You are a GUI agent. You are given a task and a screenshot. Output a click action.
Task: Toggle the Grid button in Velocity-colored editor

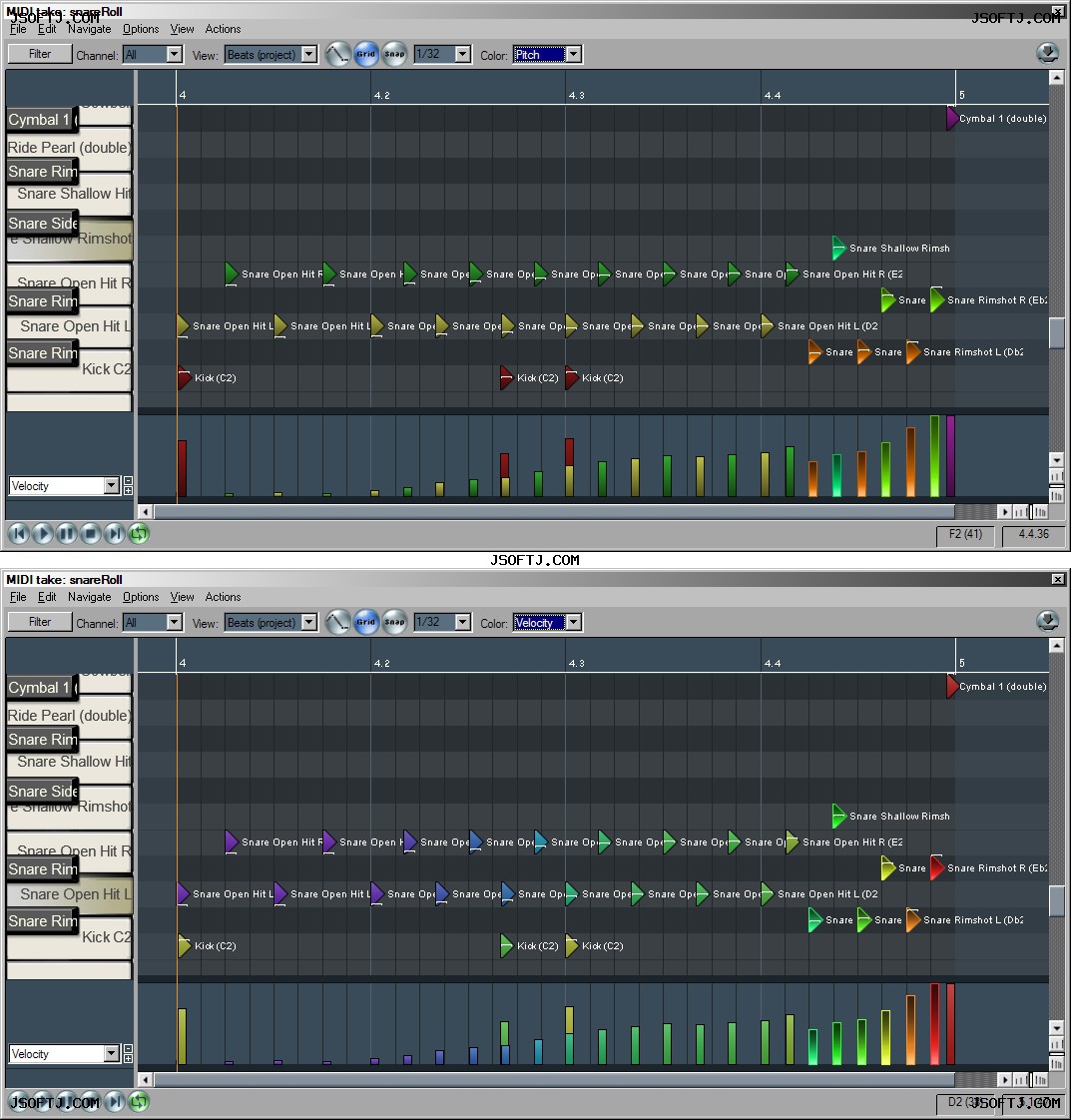(x=366, y=622)
